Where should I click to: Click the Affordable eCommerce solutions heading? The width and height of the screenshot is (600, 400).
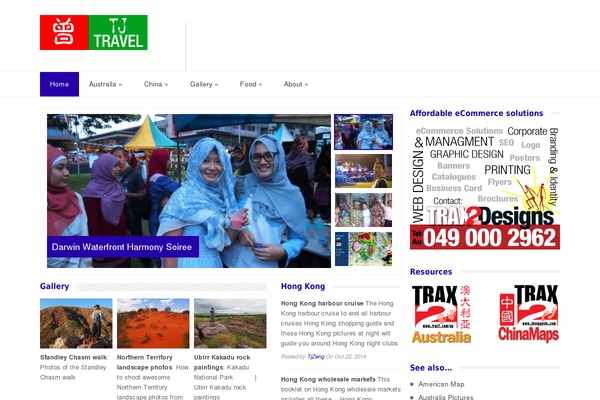(x=476, y=113)
